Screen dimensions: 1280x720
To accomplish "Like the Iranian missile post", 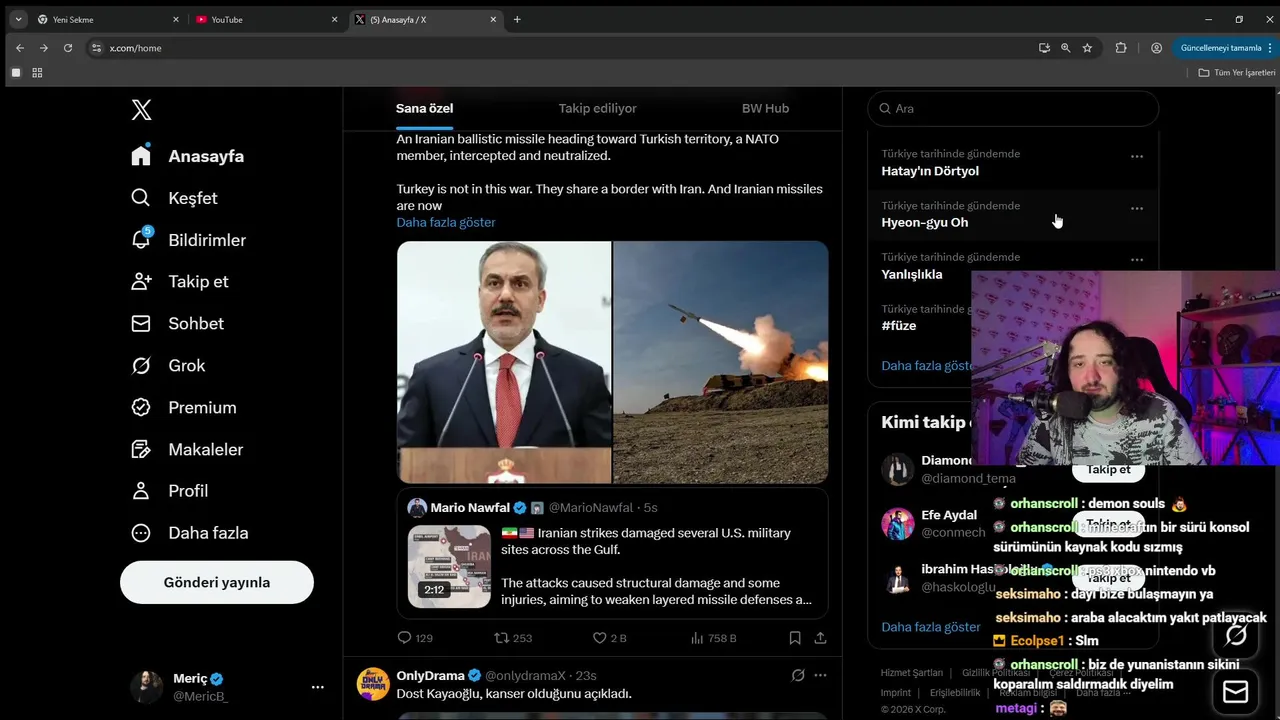I will [x=600, y=638].
